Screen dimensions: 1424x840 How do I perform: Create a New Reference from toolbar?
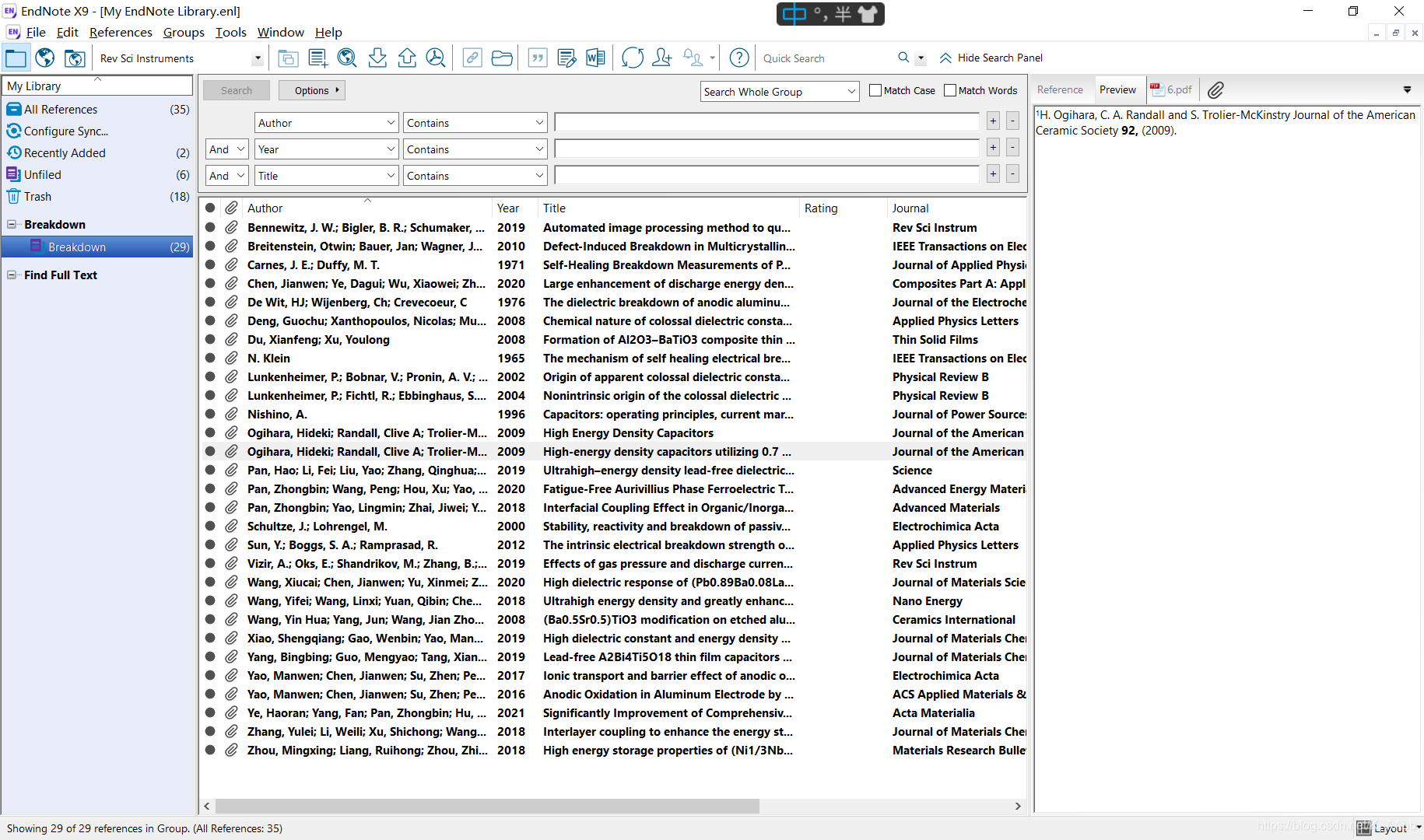(x=317, y=58)
